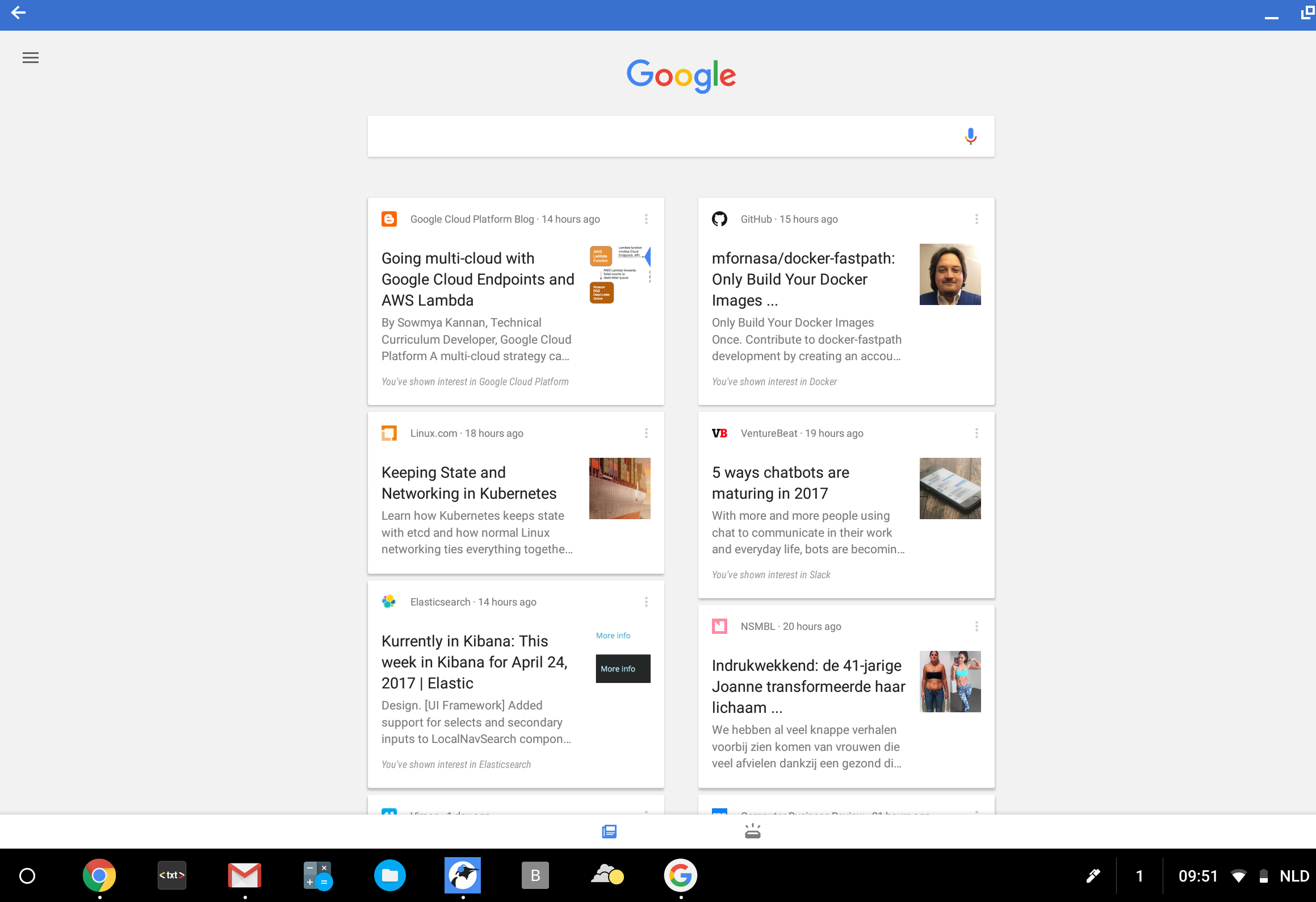The height and width of the screenshot is (902, 1316).
Task: Click the GitHub octocat source icon
Action: tap(719, 219)
